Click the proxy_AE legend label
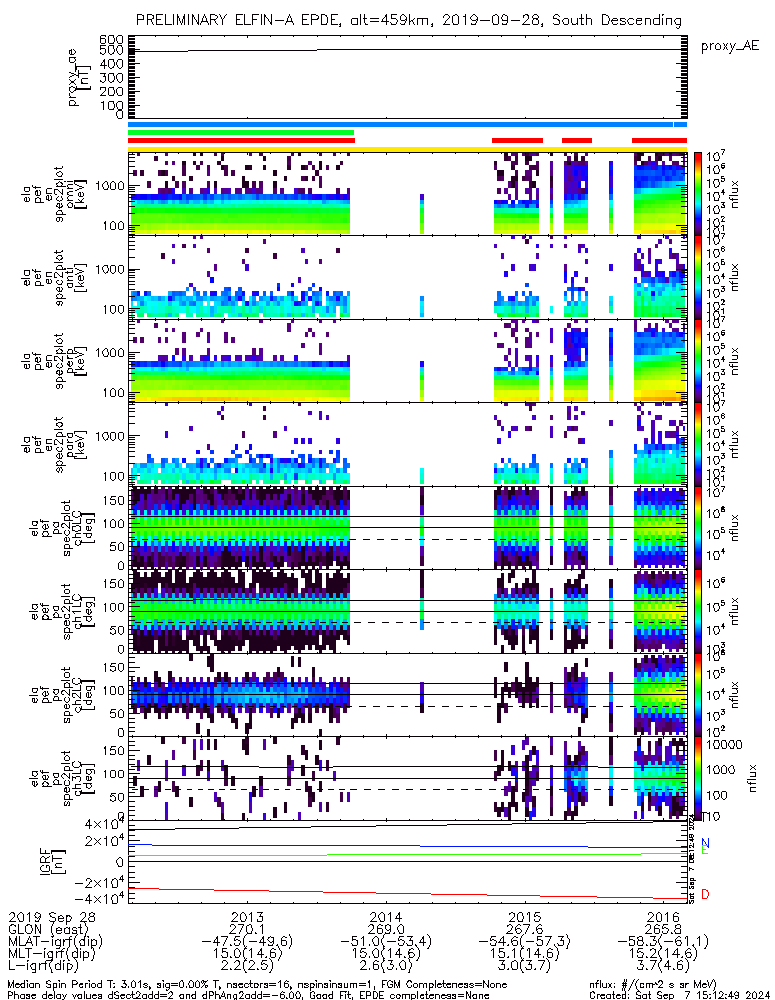This screenshot has height=1000, width=775. [x=730, y=47]
